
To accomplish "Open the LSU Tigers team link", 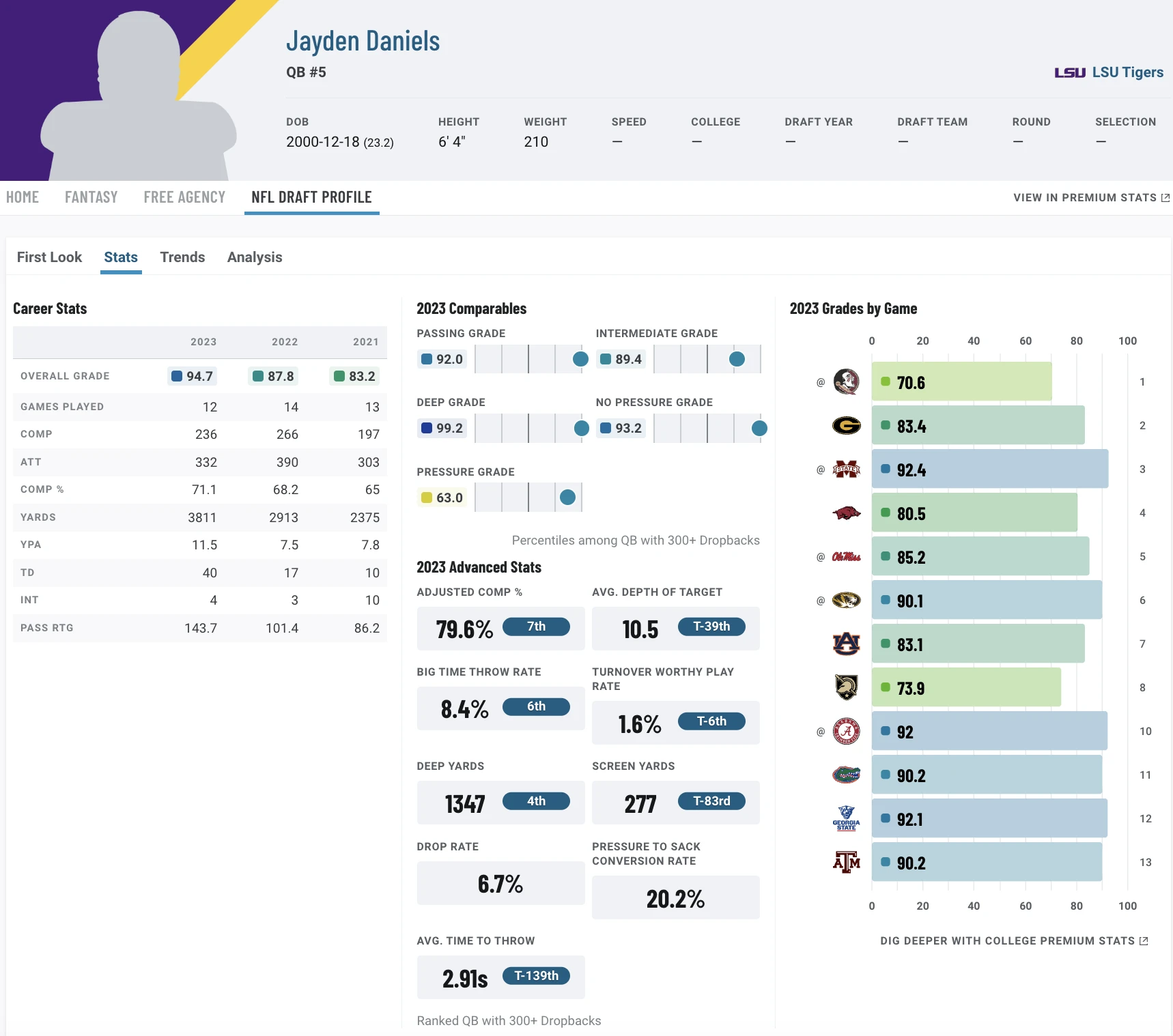I will tap(1109, 72).
